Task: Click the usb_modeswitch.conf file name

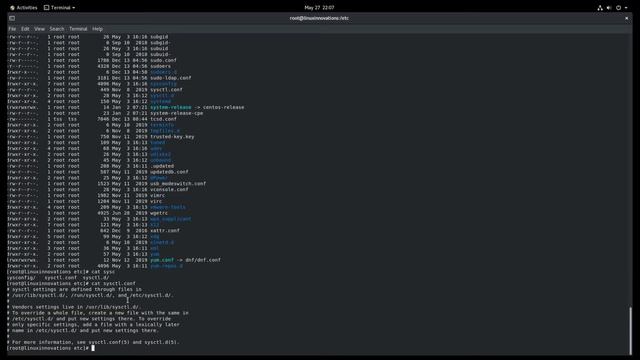Action: pyautogui.click(x=178, y=184)
